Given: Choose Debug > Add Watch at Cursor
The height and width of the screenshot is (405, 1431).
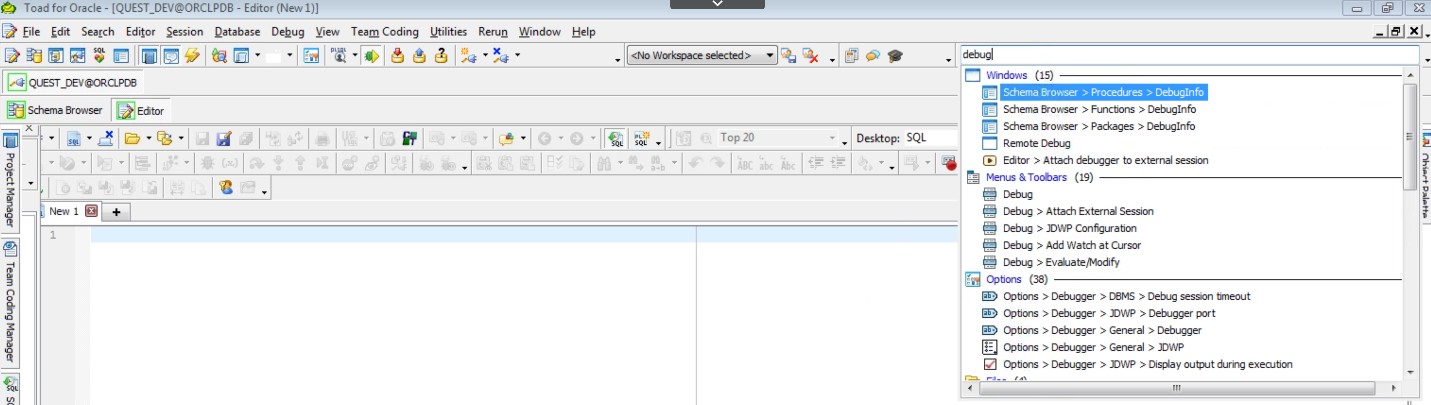Looking at the screenshot, I should tap(1072, 245).
